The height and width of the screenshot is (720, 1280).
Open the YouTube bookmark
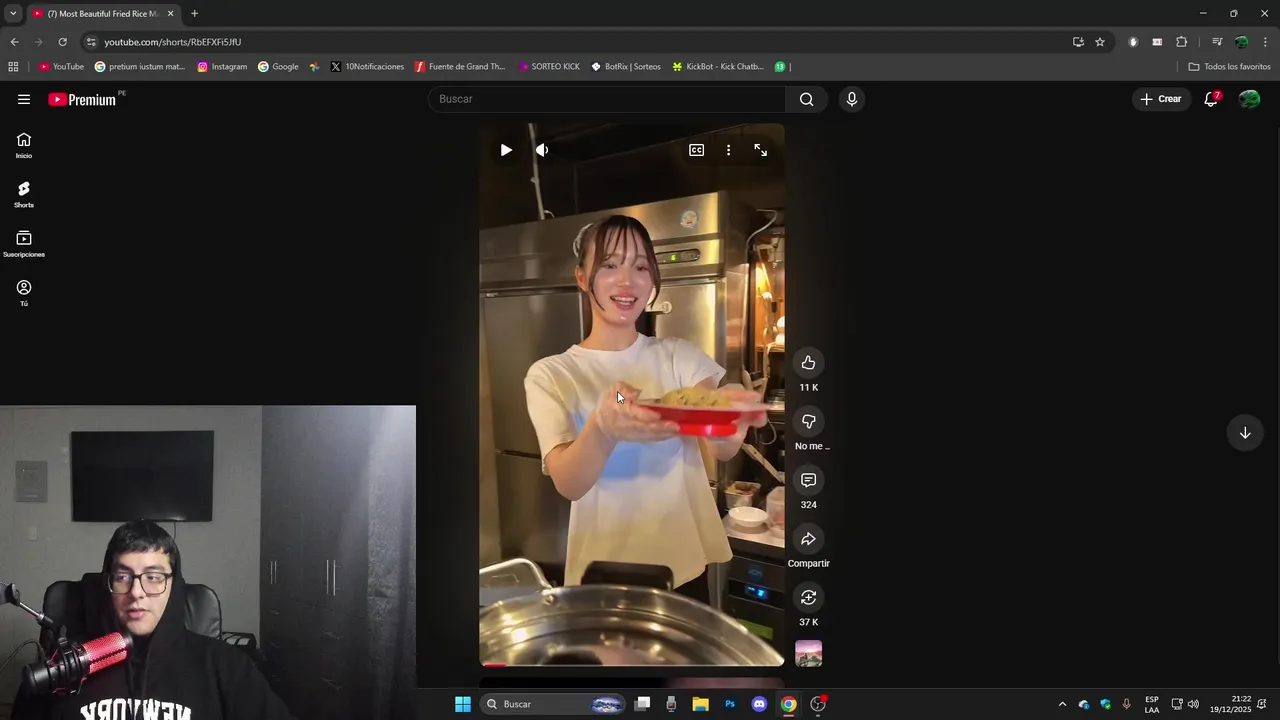(61, 67)
